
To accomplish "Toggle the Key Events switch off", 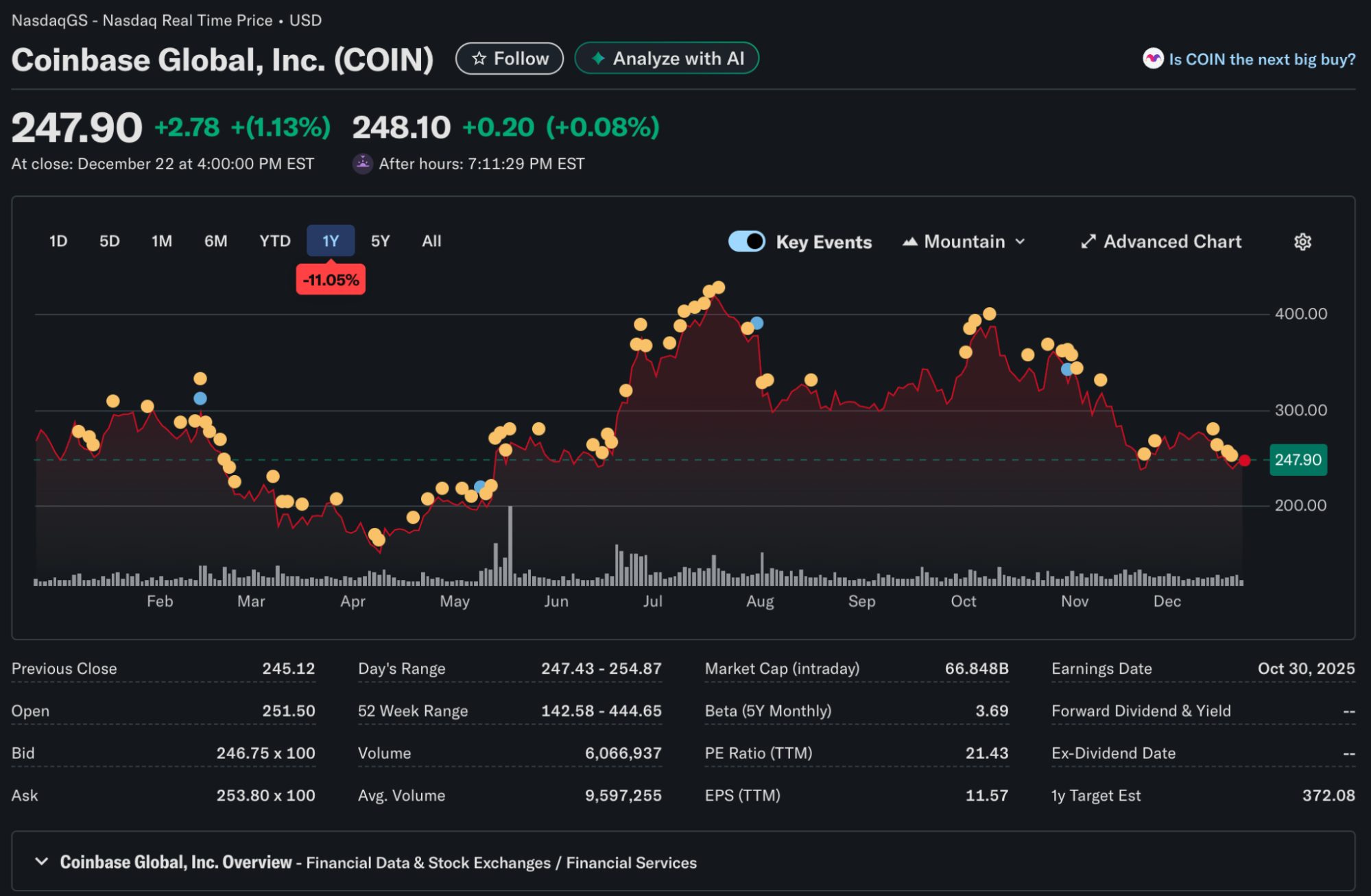I will coord(746,241).
